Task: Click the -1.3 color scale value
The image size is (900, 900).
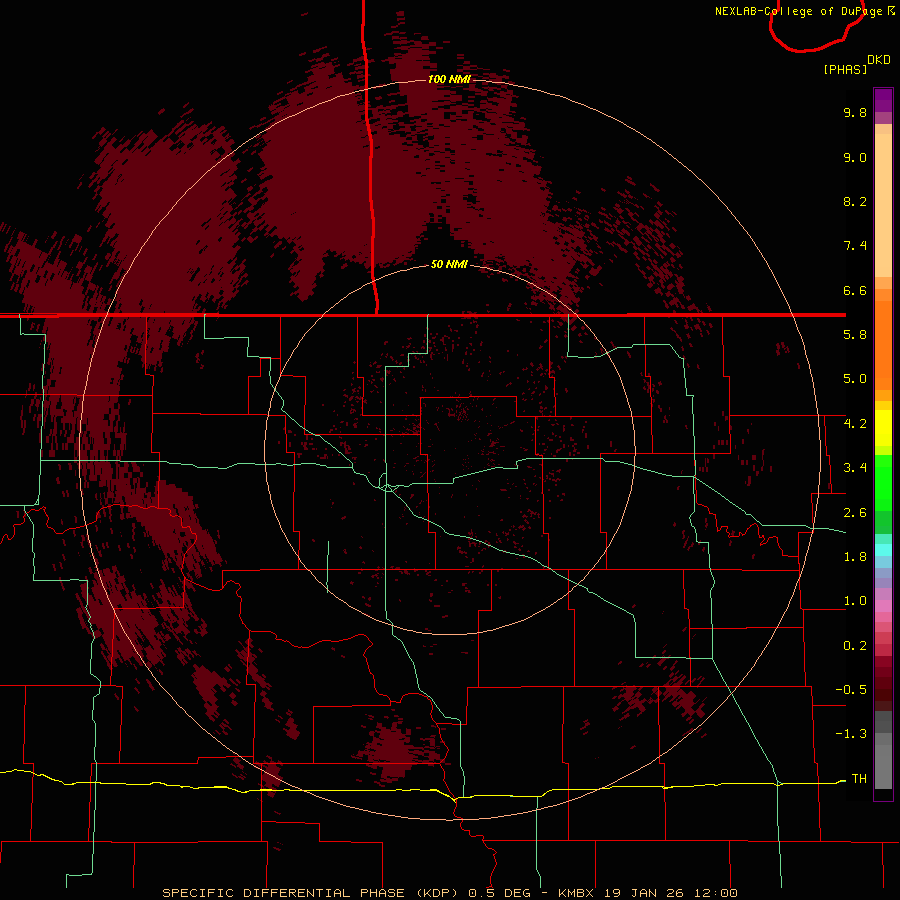Action: click(x=851, y=734)
